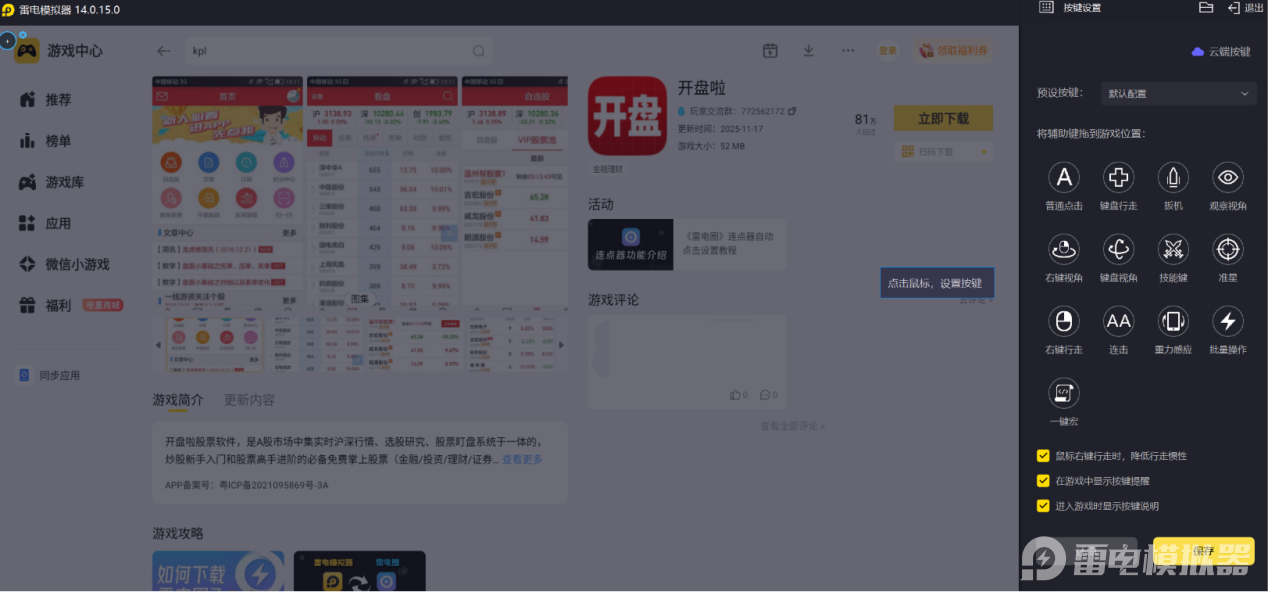
Task: Click 同步应用 sync apps entry
Action: coord(50,376)
